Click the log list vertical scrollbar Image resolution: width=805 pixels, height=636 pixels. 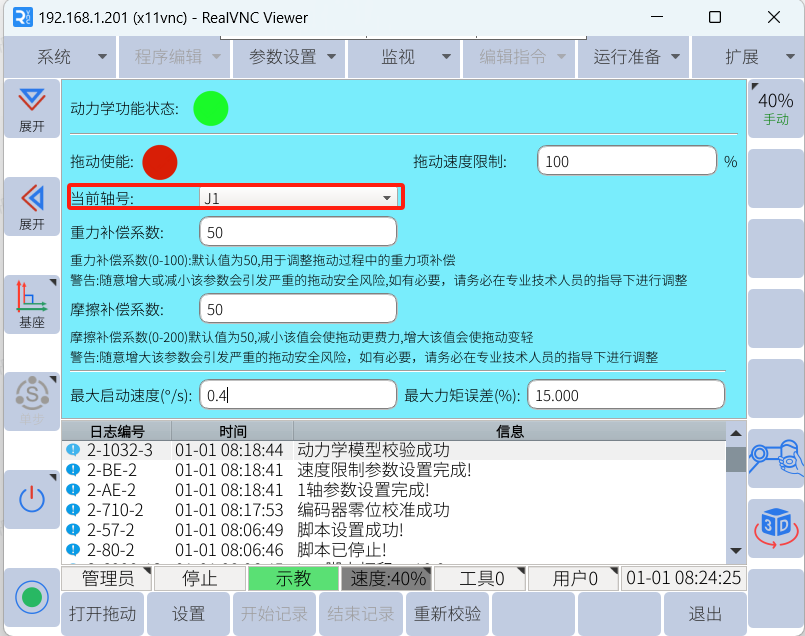click(x=736, y=490)
